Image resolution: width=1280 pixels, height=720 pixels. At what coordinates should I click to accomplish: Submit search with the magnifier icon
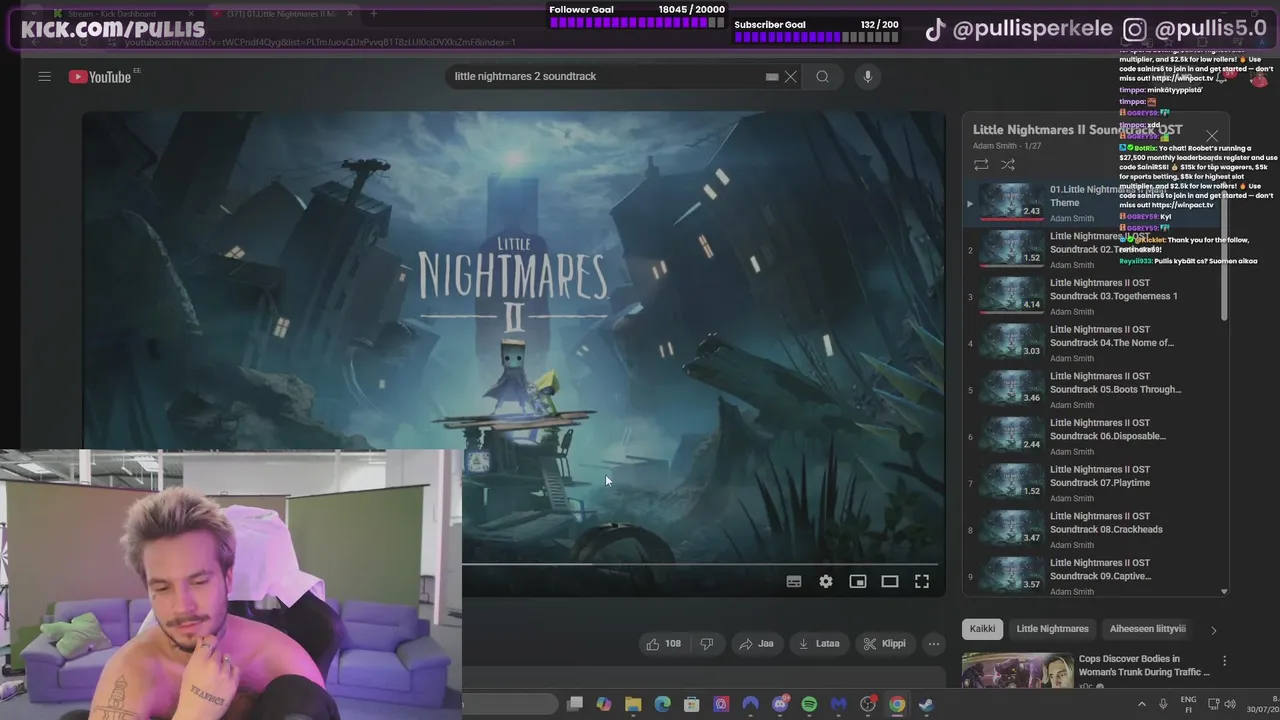[x=822, y=76]
